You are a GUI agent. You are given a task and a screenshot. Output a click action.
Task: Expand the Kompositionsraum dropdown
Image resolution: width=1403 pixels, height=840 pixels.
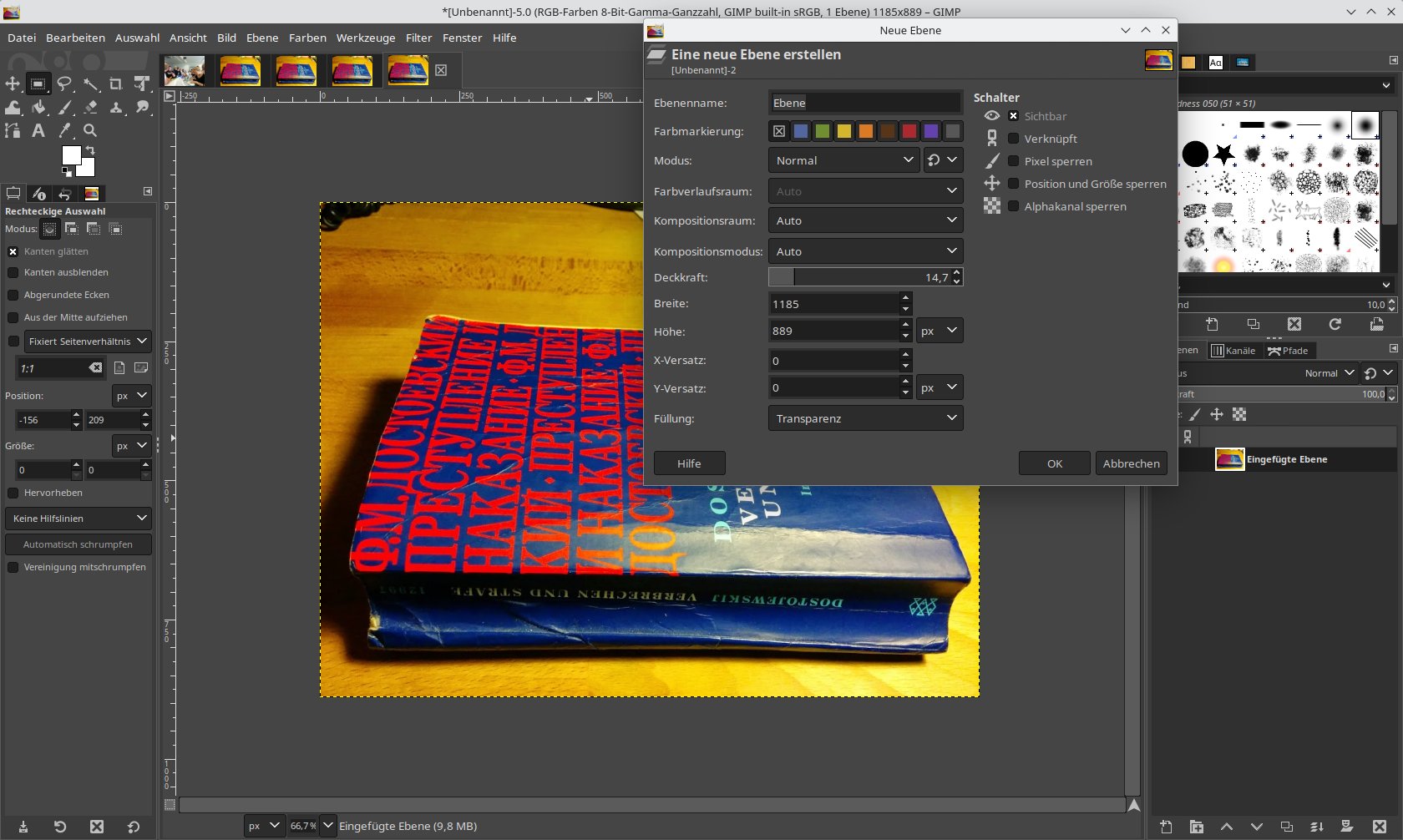(865, 220)
